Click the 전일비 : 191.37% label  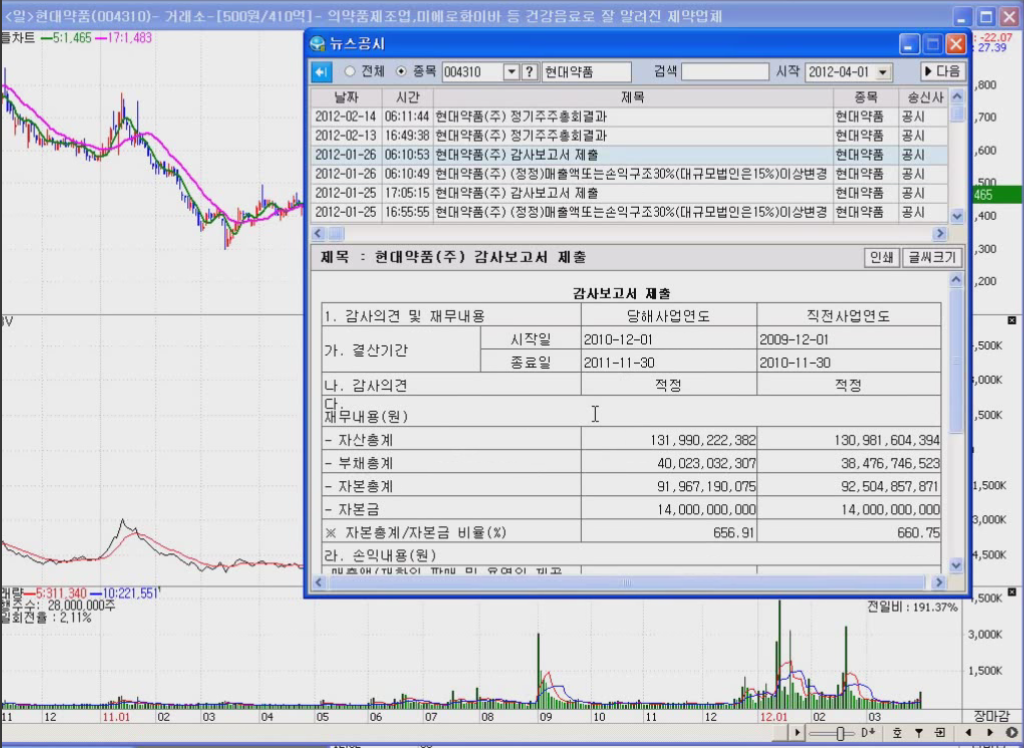pos(912,607)
